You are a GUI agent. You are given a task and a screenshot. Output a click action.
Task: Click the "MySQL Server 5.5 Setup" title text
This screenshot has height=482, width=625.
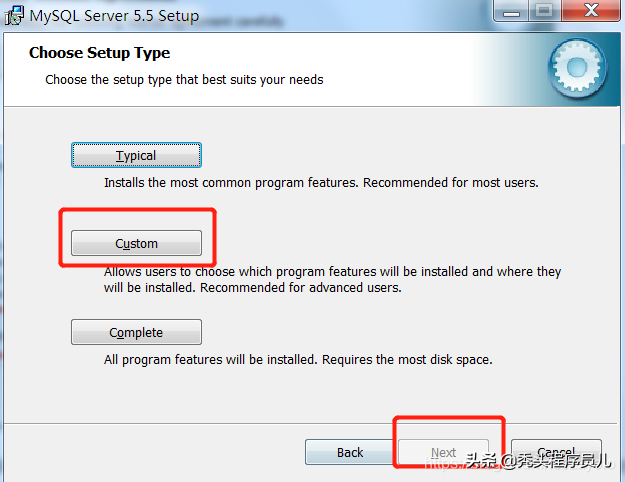click(114, 16)
